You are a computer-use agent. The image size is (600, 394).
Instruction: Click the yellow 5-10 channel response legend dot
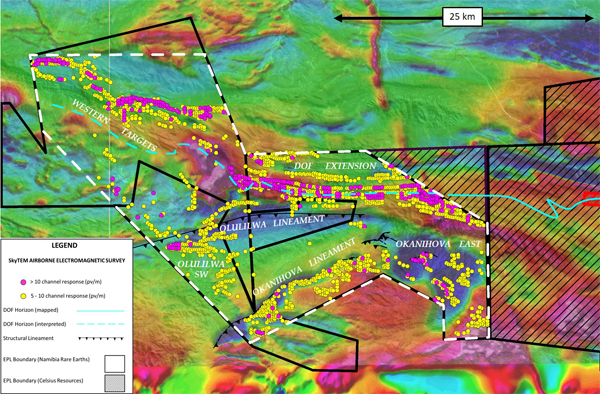[23, 296]
